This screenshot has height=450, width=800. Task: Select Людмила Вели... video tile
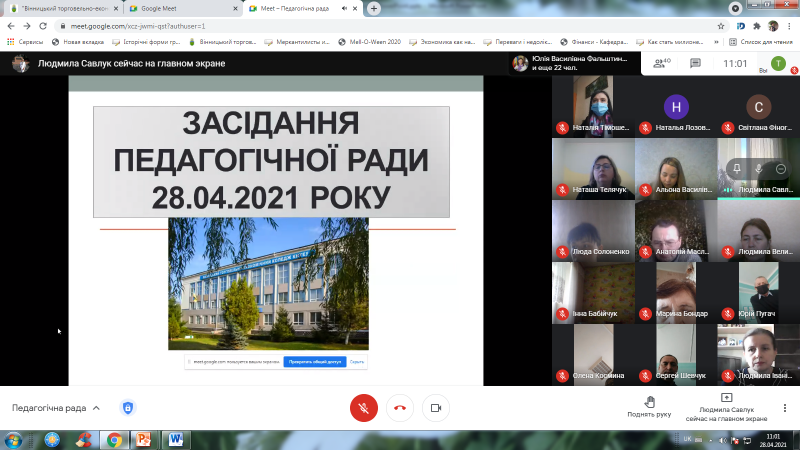759,231
